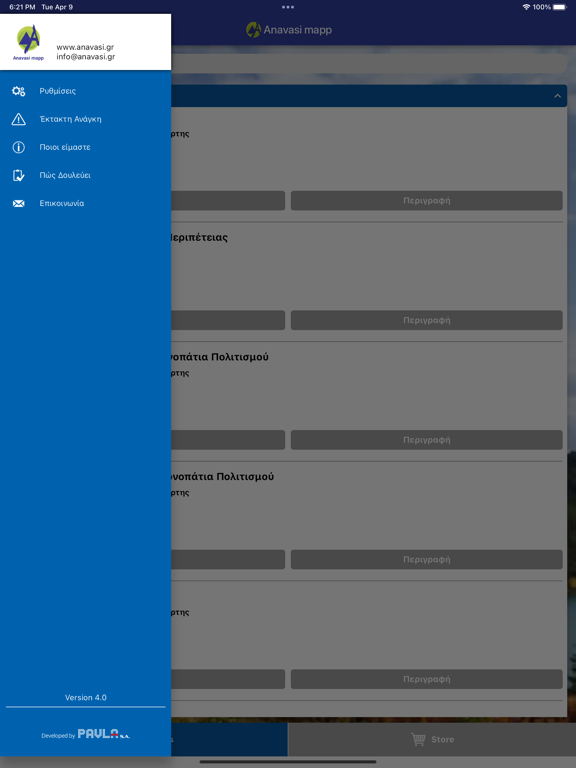Tap the Ποιοι είμαστε info icon

point(19,147)
